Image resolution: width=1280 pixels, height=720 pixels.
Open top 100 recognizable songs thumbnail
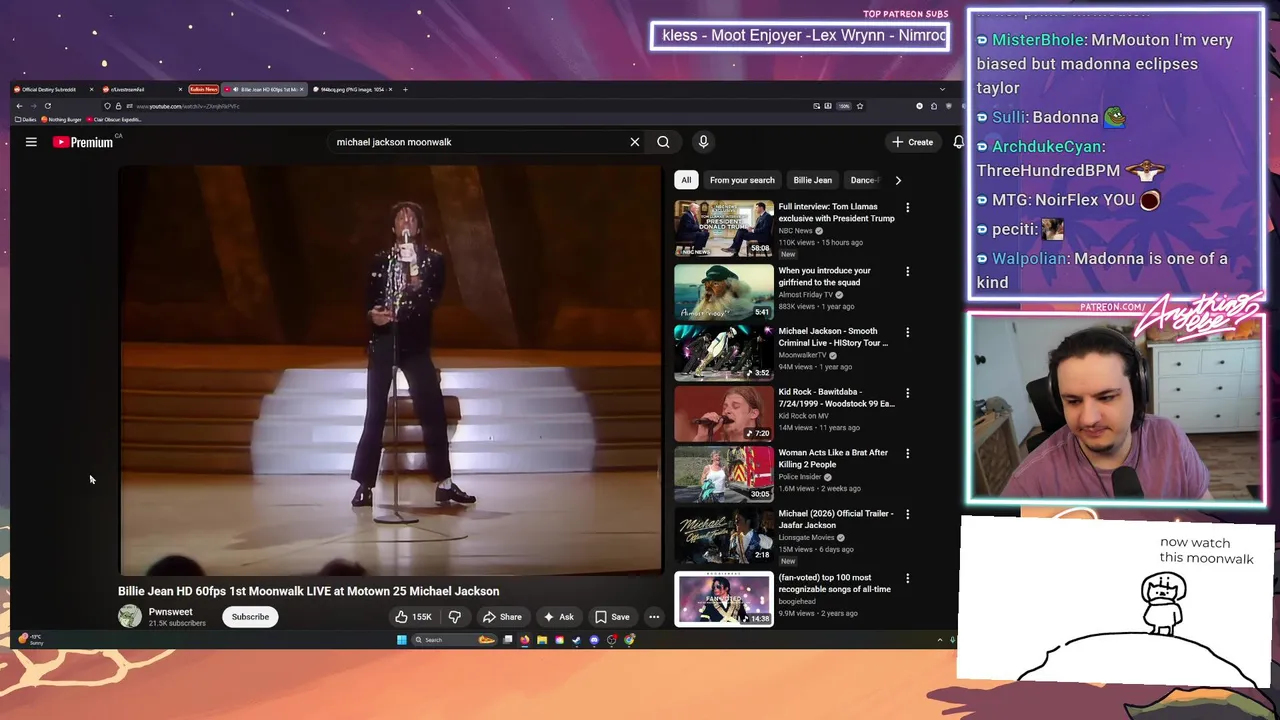[x=724, y=598]
